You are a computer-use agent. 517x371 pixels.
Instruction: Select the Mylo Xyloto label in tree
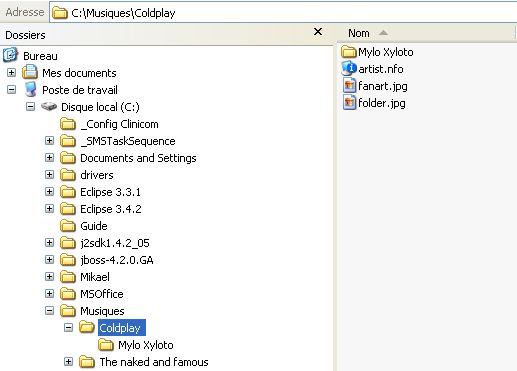click(x=146, y=345)
